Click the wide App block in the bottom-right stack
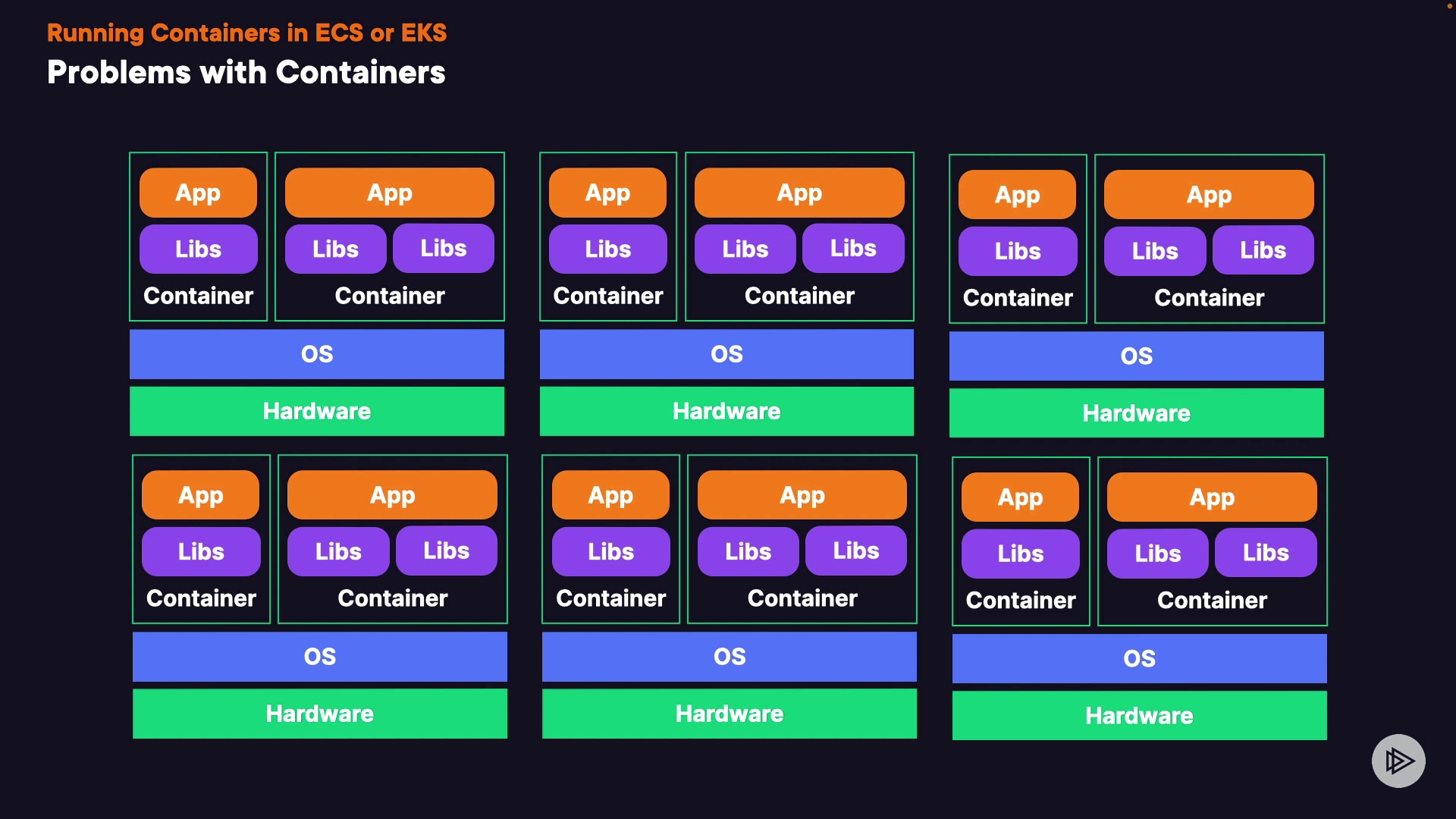The image size is (1456, 819). click(1212, 497)
